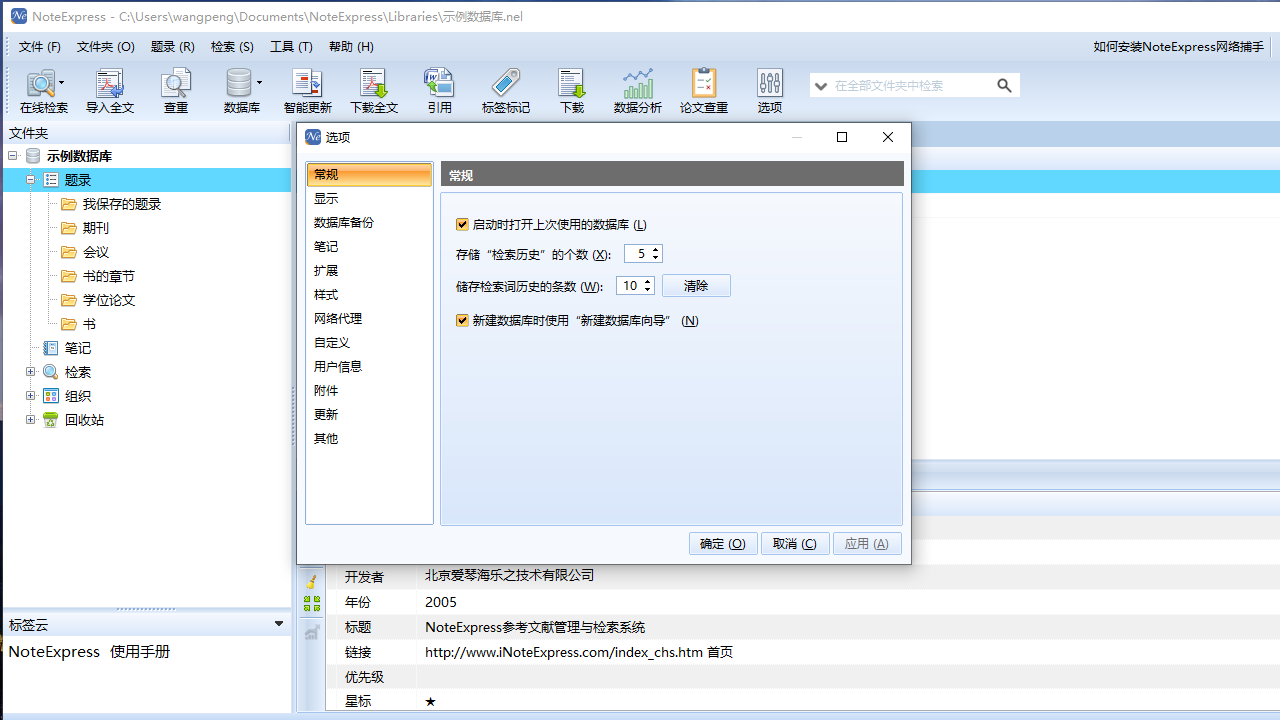The height and width of the screenshot is (720, 1280).
Task: Toggle the 启动时打开上次使用的数据库 option off
Action: click(462, 224)
